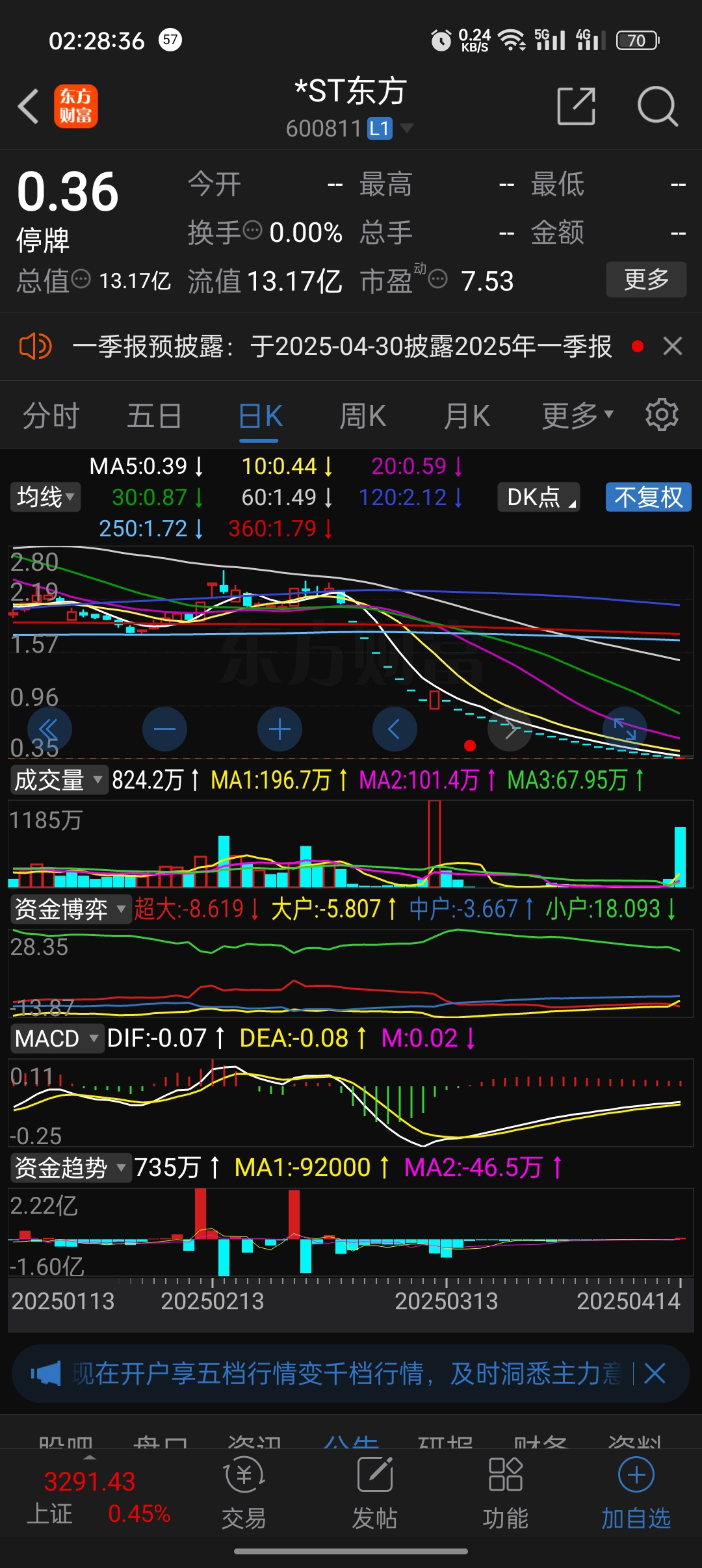This screenshot has height=1568, width=702.
Task: Tap the 市盈 value 7.53
Action: [x=487, y=281]
